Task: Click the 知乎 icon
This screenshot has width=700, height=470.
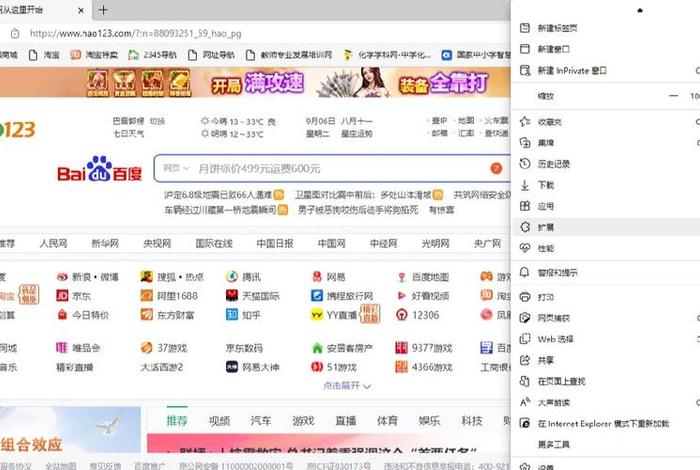Action: (232, 315)
